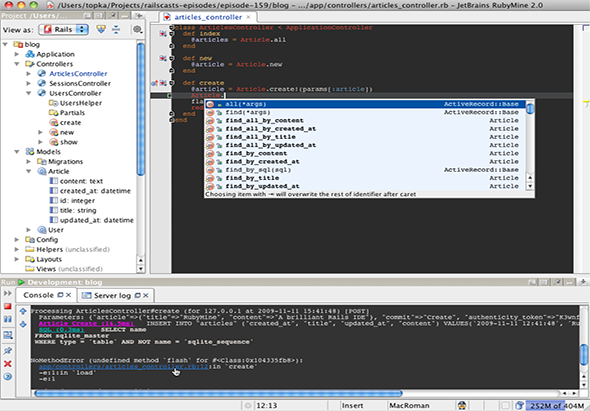Viewport: 590px width, 411px height.
Task: Click the Server log tab icon
Action: coord(87,295)
